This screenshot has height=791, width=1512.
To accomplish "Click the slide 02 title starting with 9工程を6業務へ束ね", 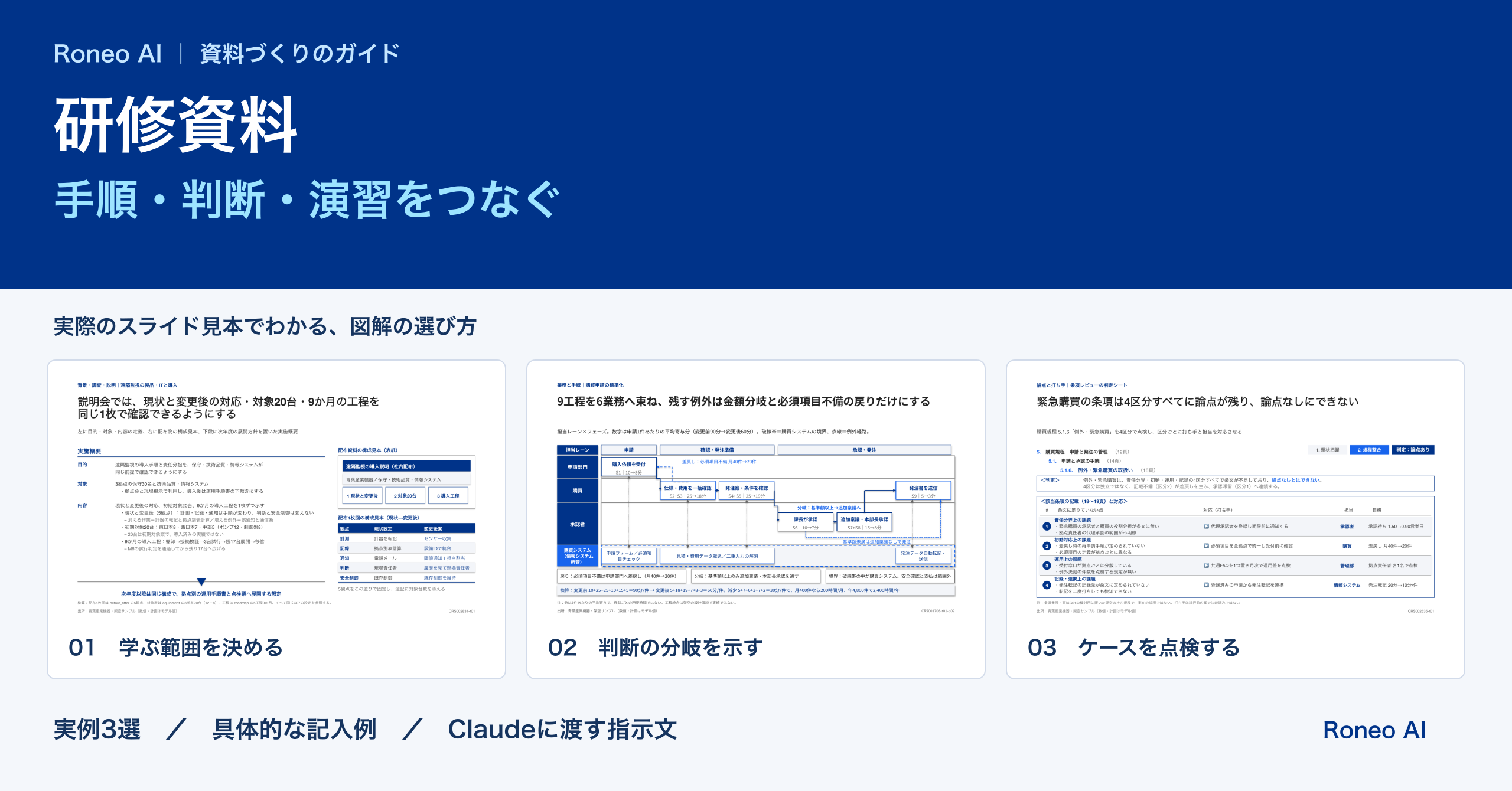I will (744, 401).
